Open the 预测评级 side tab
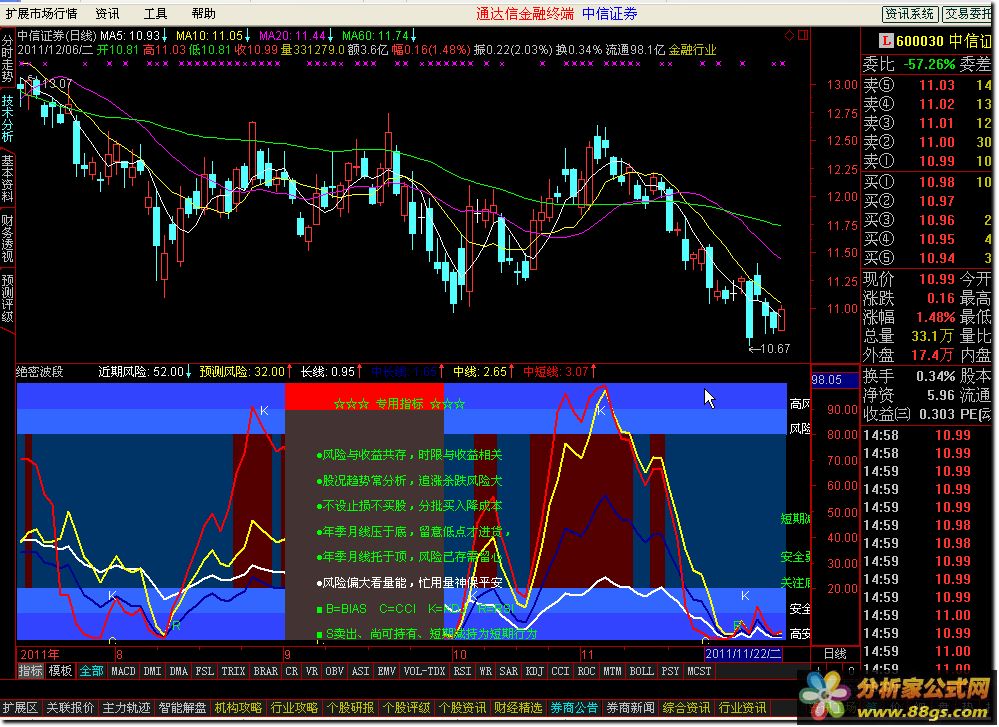Screen dimensions: 999x727 [x=7, y=298]
